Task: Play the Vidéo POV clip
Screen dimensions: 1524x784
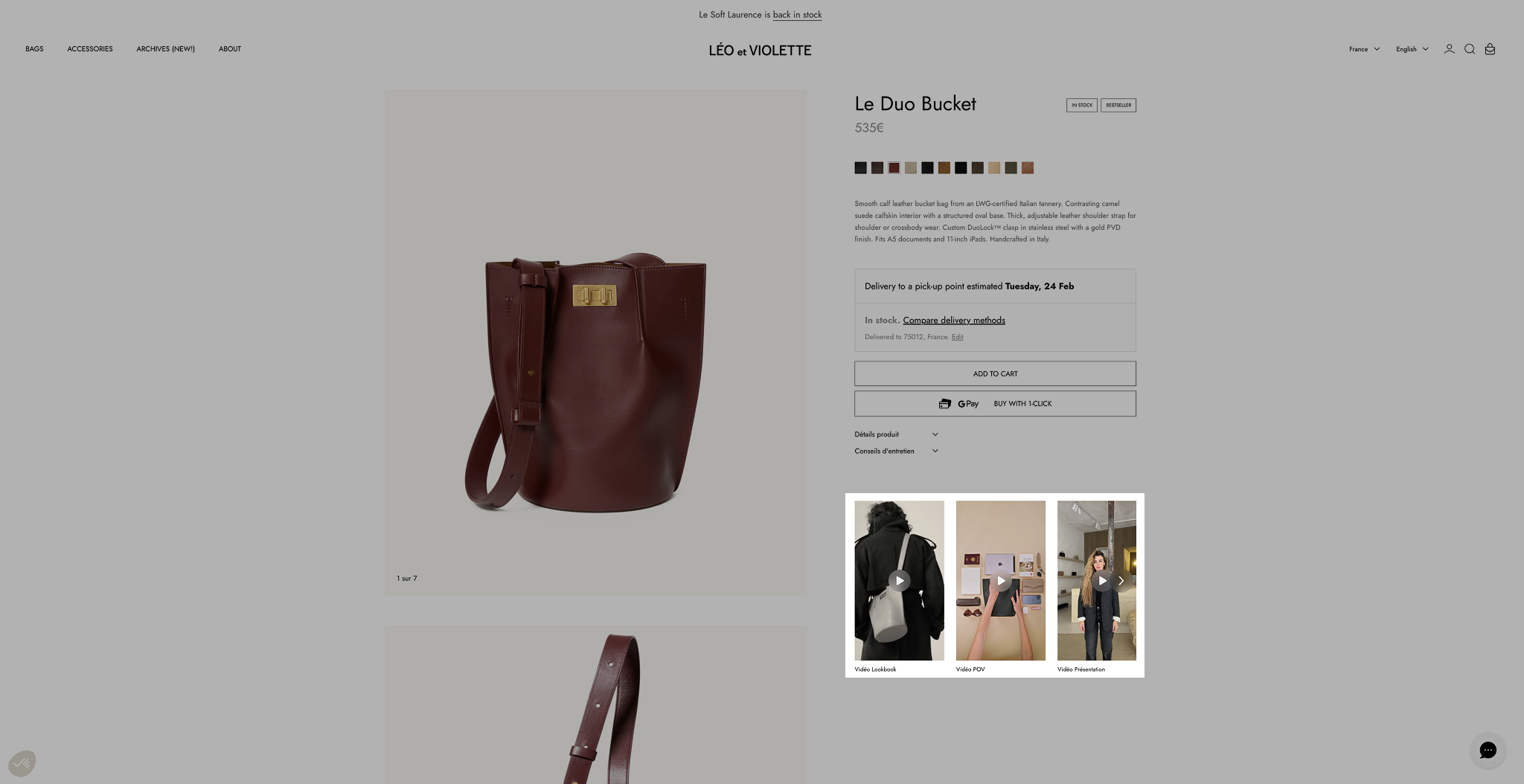Action: (x=1000, y=580)
